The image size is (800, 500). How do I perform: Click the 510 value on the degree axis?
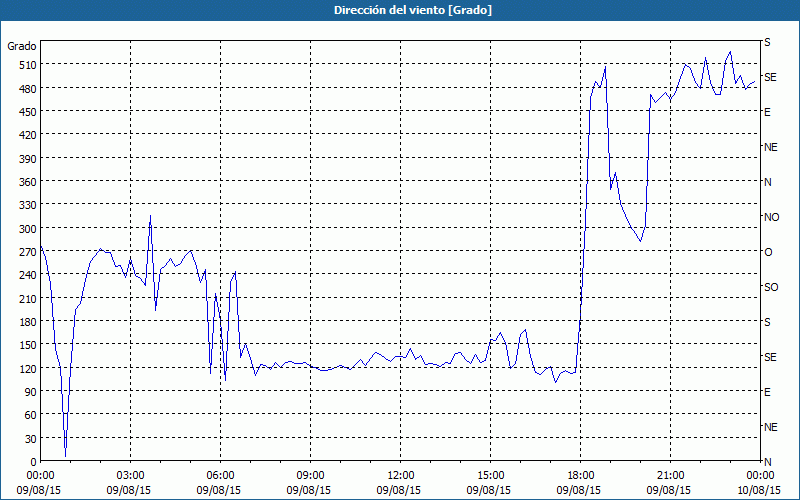coord(28,65)
